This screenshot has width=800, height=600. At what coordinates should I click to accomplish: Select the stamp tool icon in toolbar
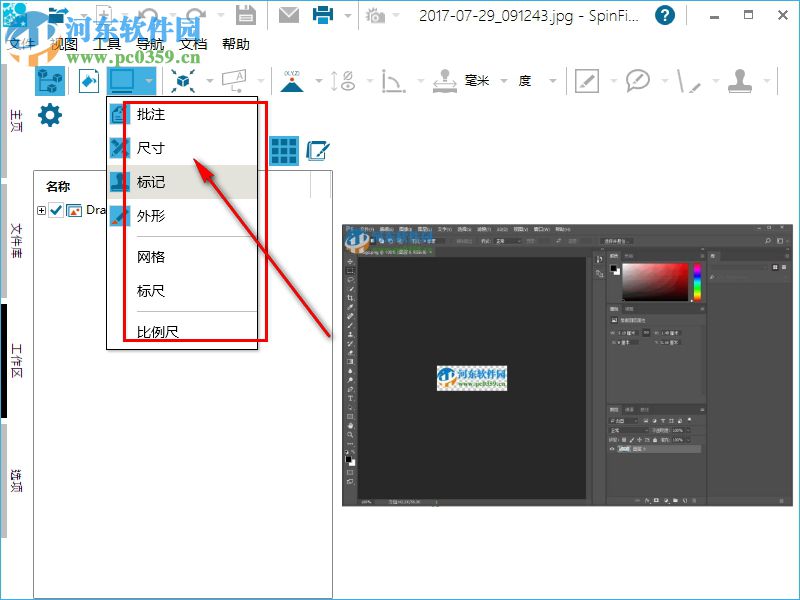pos(740,81)
